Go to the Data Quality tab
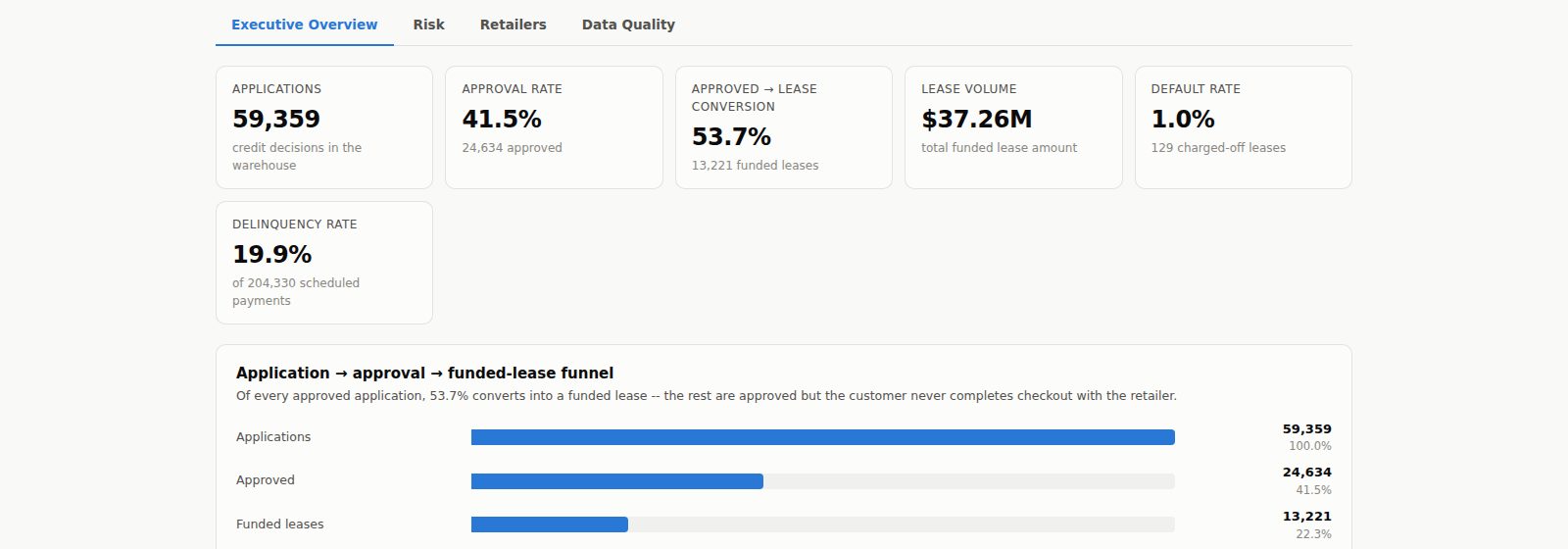The height and width of the screenshot is (549, 1568). [x=628, y=25]
